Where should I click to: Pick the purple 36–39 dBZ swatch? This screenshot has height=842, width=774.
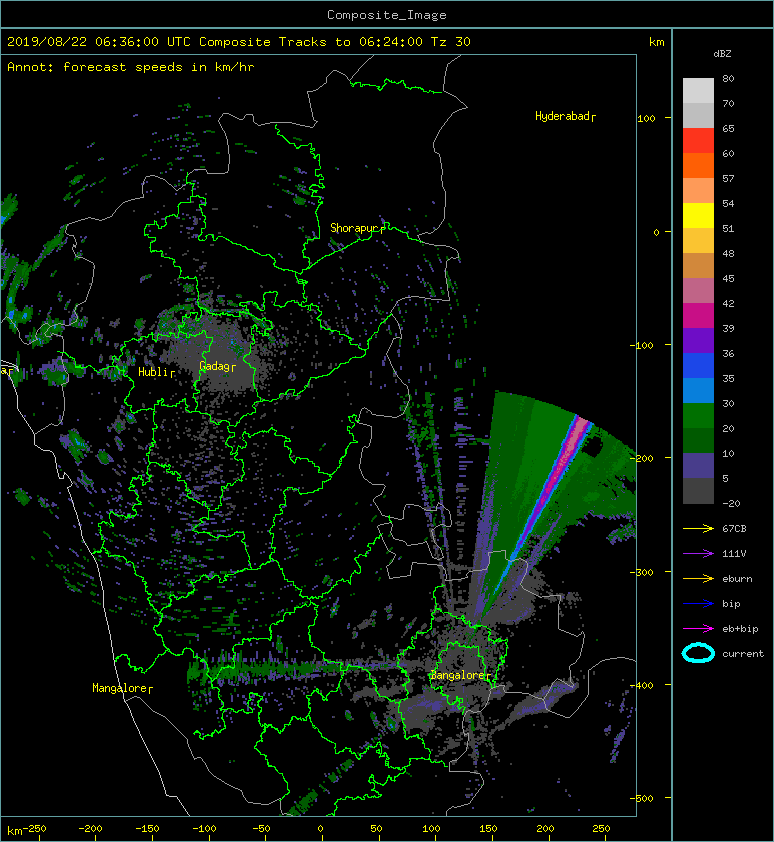(x=698, y=341)
